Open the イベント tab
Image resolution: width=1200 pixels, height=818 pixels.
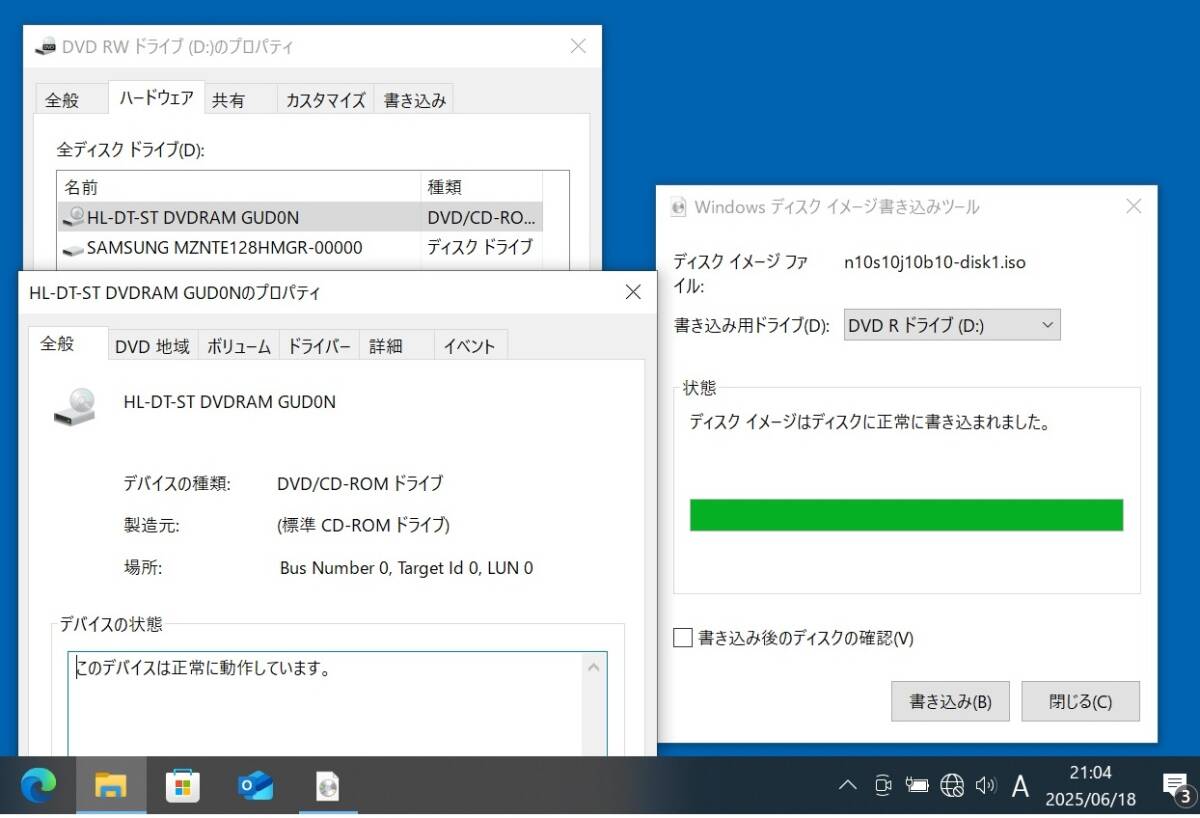[x=470, y=346]
